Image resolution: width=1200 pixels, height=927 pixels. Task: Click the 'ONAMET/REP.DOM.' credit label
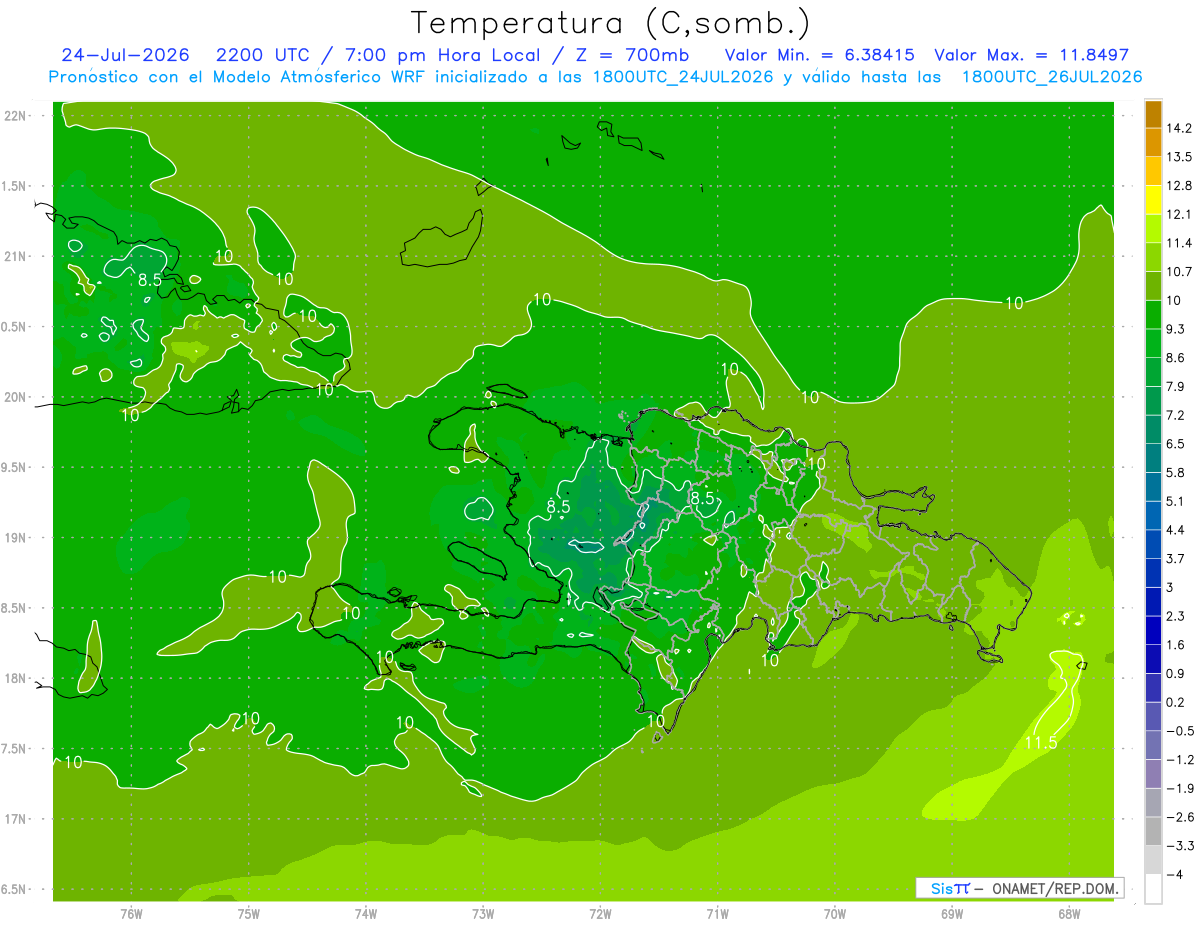(1055, 888)
